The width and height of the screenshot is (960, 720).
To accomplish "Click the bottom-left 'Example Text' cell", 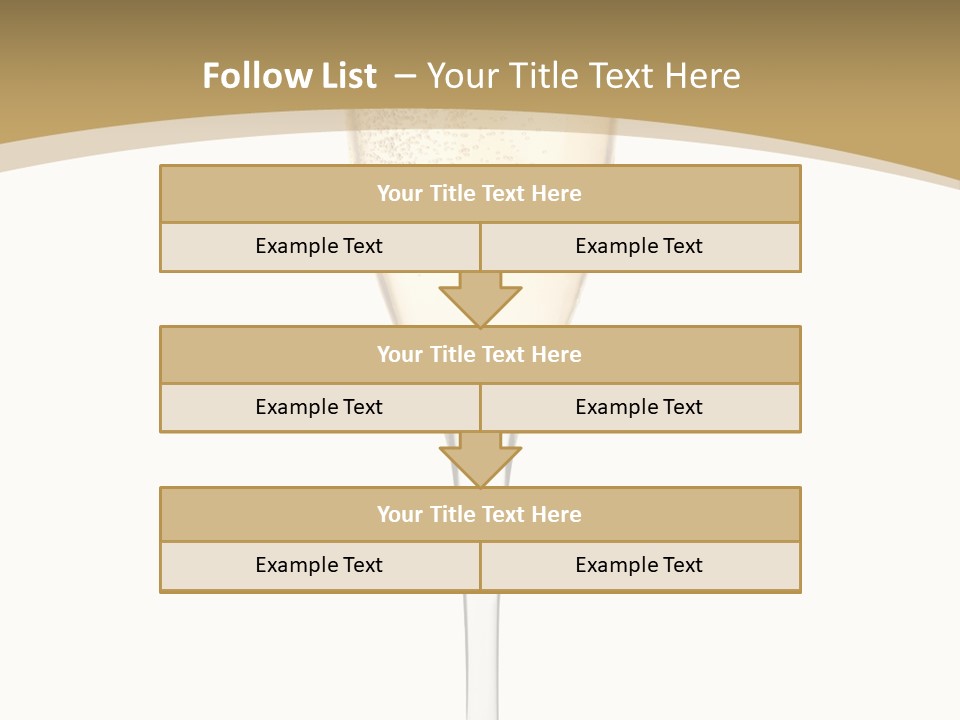I will coord(319,566).
